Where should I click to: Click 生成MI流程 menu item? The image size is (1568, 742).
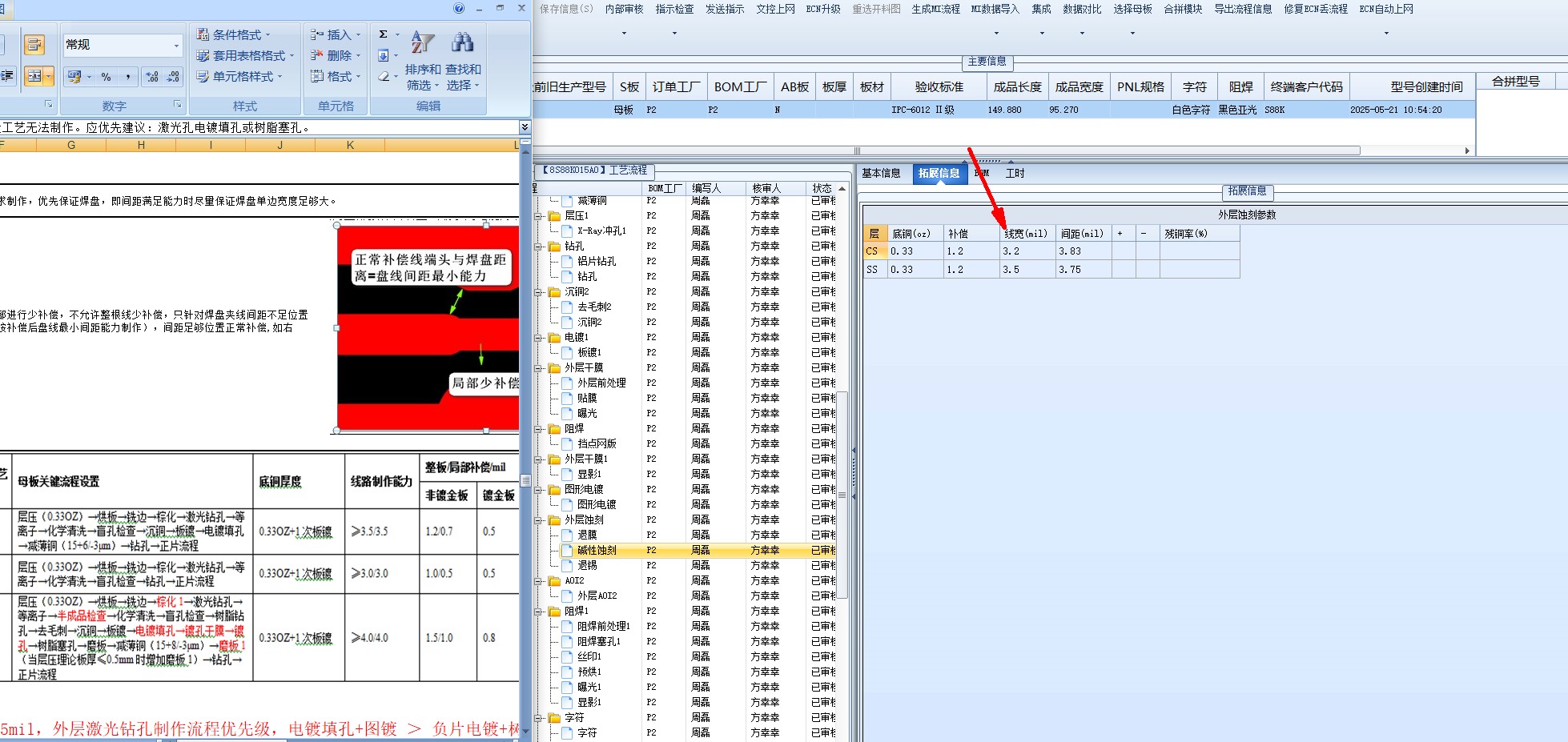(935, 9)
